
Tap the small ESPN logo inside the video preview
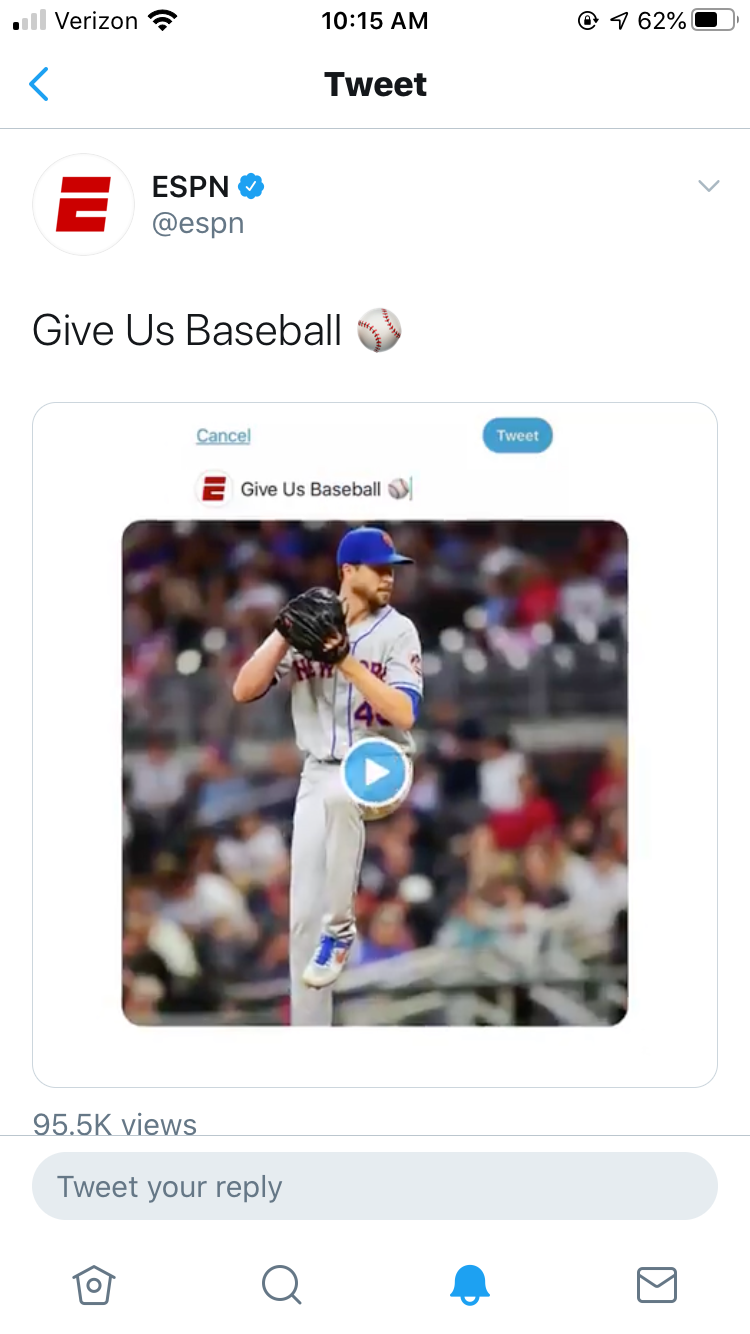tap(213, 490)
